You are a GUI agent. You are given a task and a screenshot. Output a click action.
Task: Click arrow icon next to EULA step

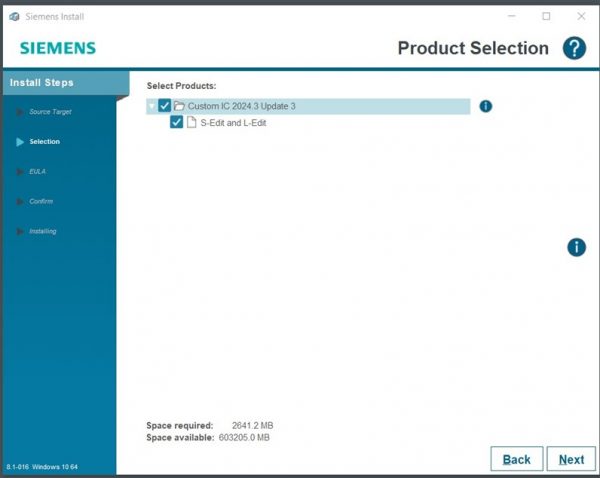click(x=20, y=171)
